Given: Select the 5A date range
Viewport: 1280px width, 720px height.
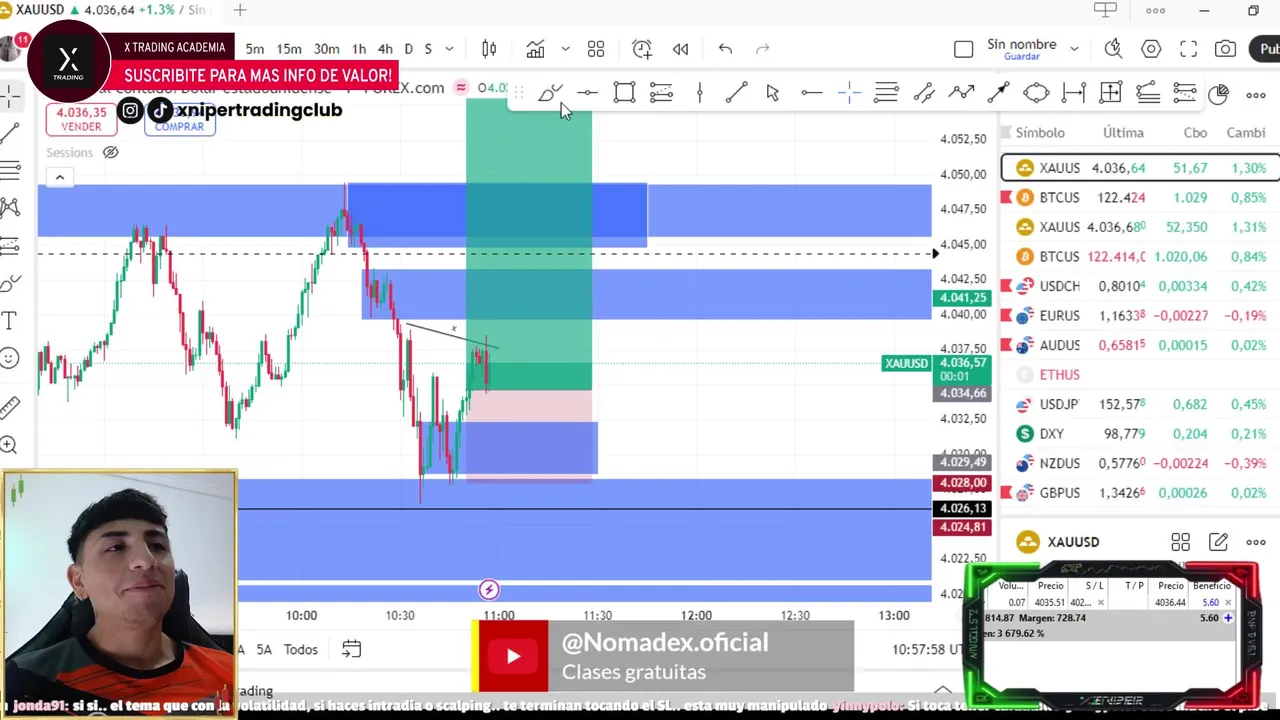Looking at the screenshot, I should coord(264,650).
